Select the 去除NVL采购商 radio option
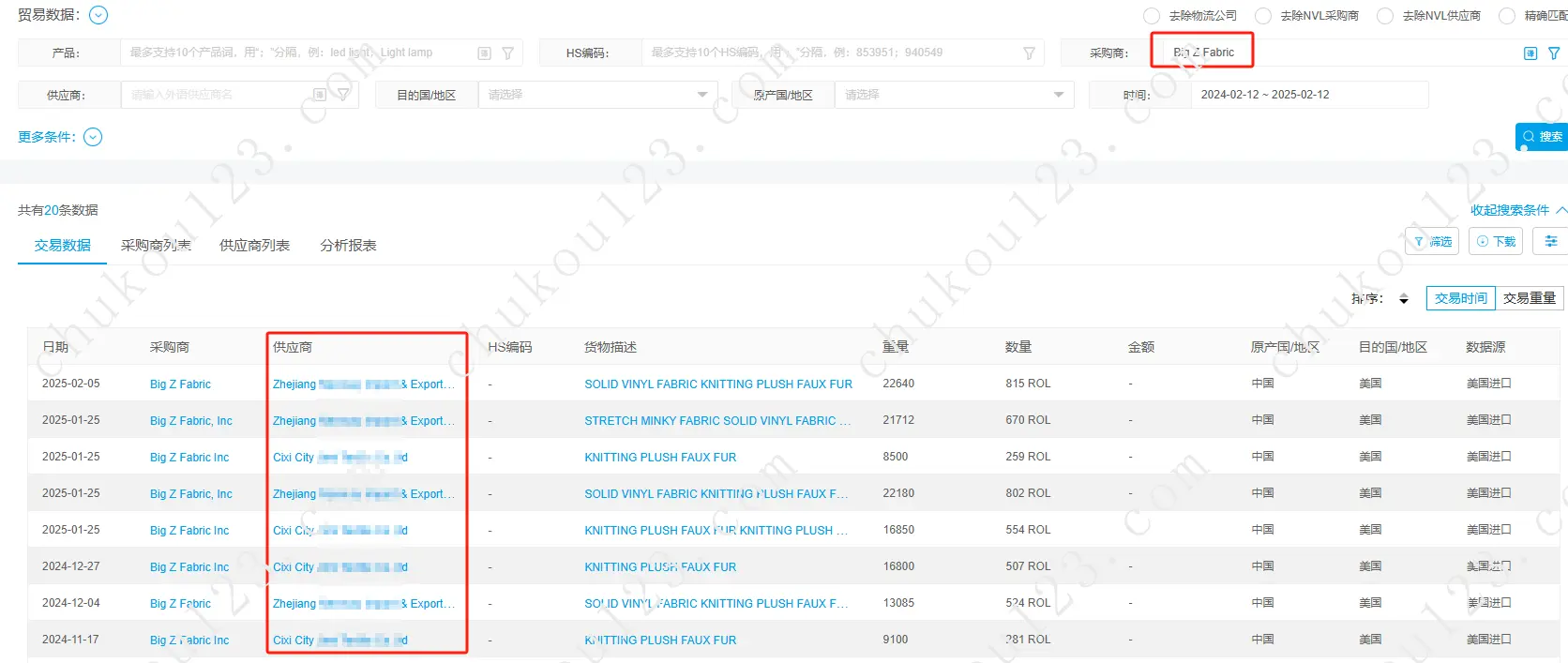This screenshot has height=663, width=1568. pos(1263,16)
